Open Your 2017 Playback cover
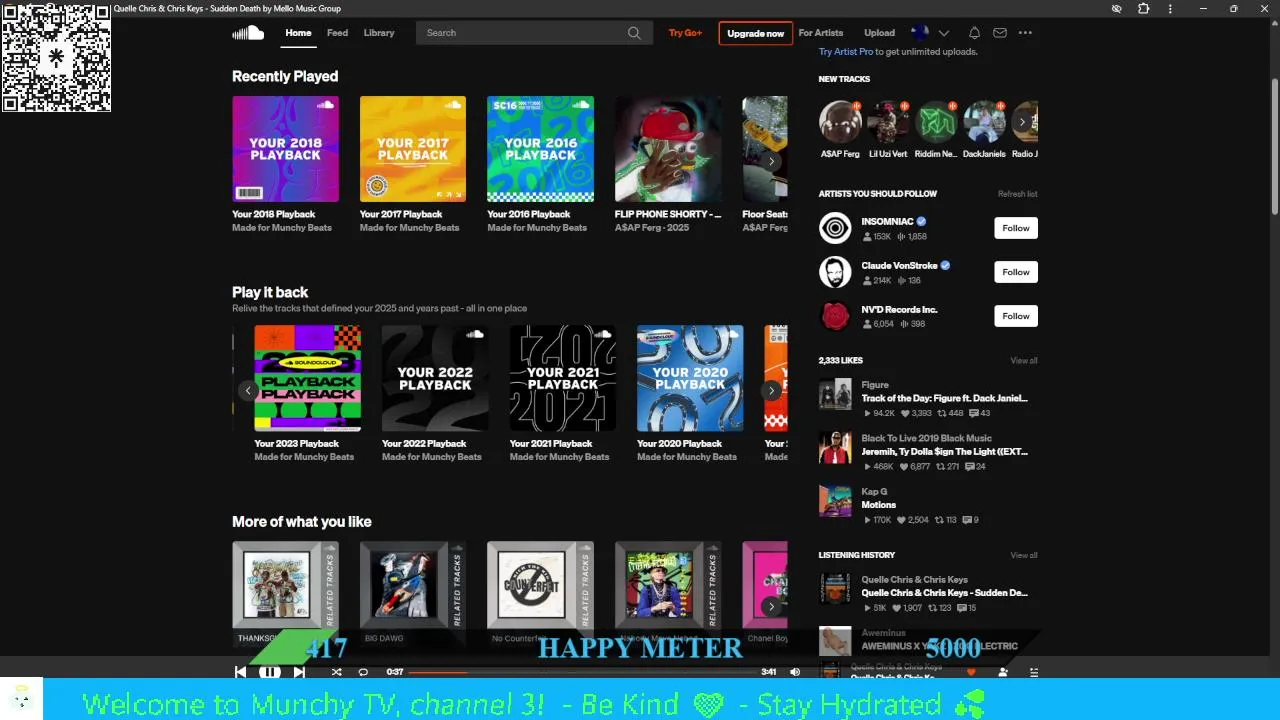 point(413,149)
